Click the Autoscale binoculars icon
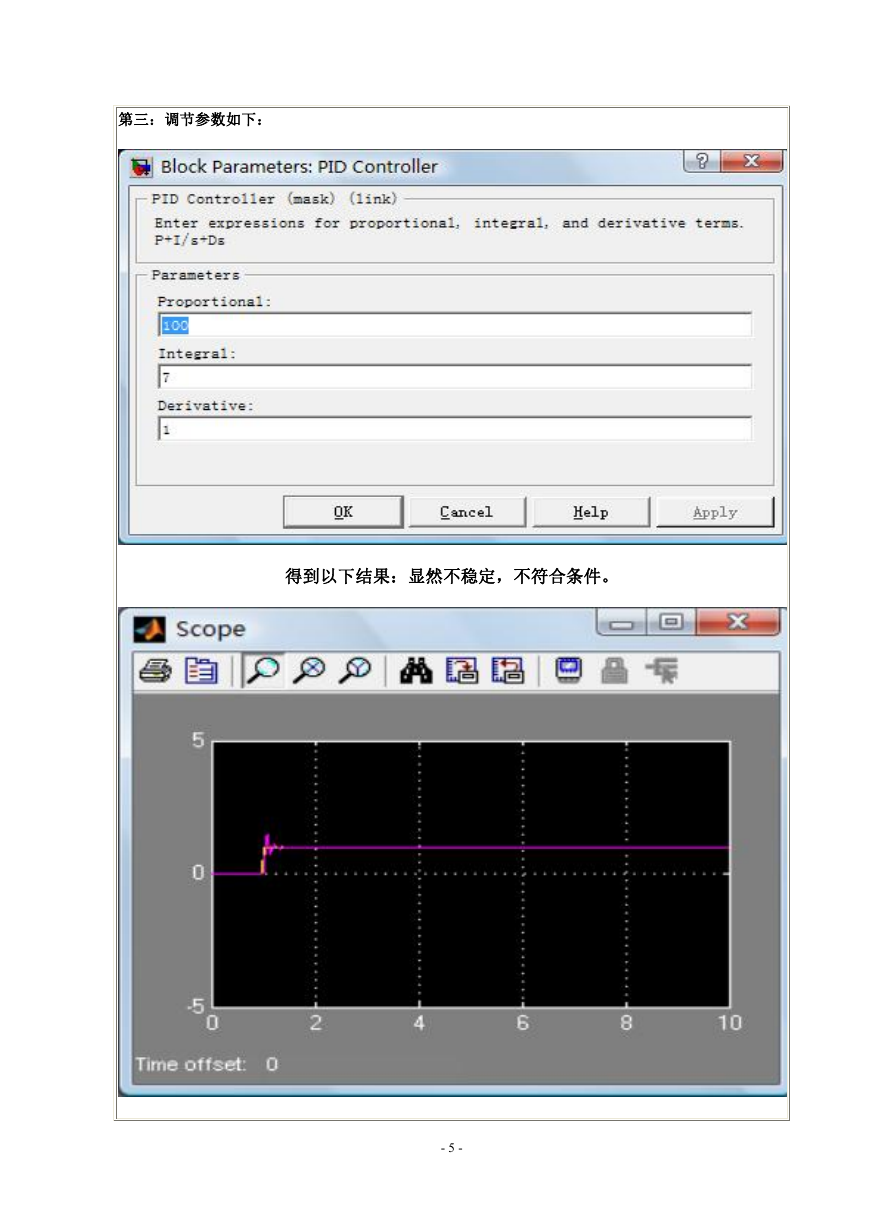This screenshot has height=1228, width=869. coord(416,671)
